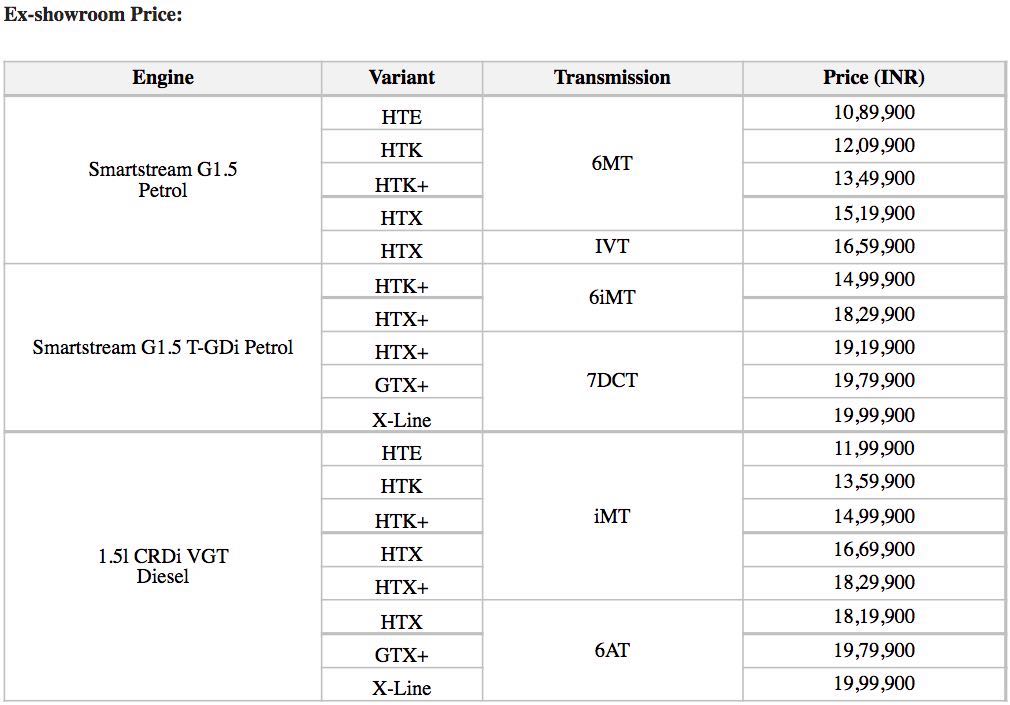Click the 6iMT transmission cell
1010x705 pixels.
(612, 297)
